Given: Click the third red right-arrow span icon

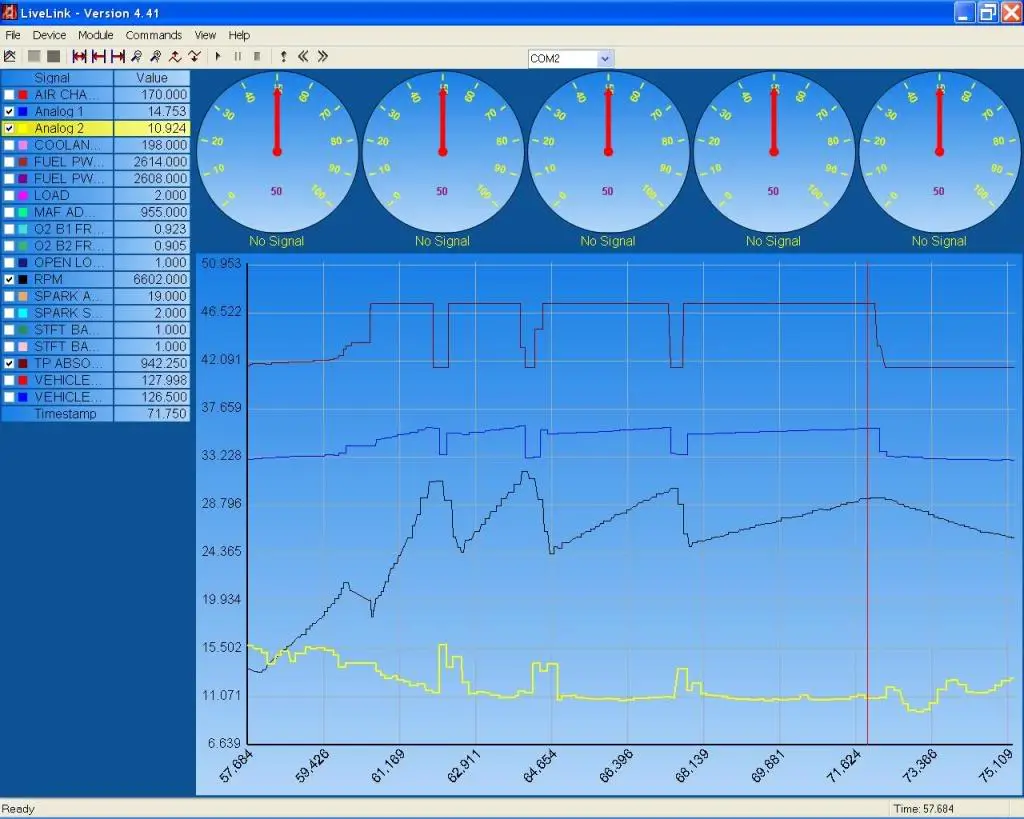Looking at the screenshot, I should (x=118, y=57).
